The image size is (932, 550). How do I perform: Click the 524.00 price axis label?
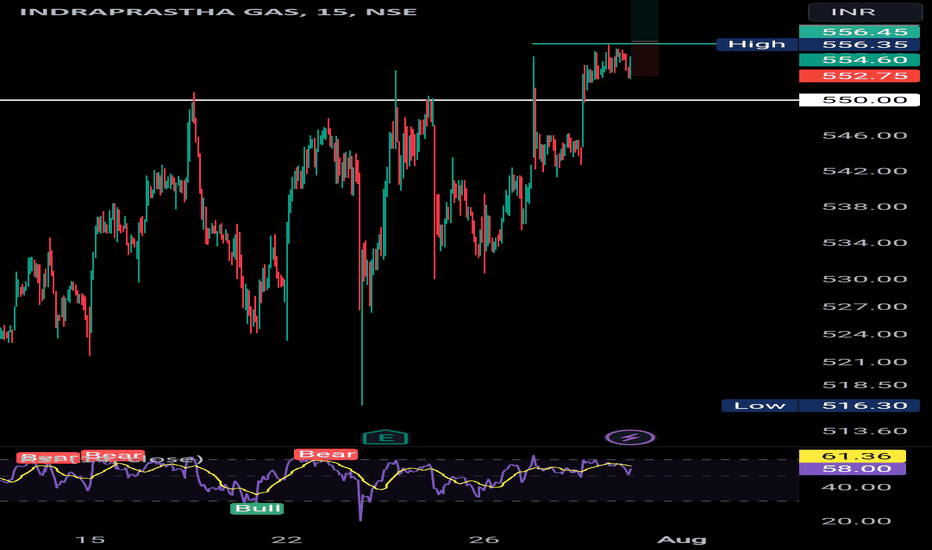[x=864, y=334]
